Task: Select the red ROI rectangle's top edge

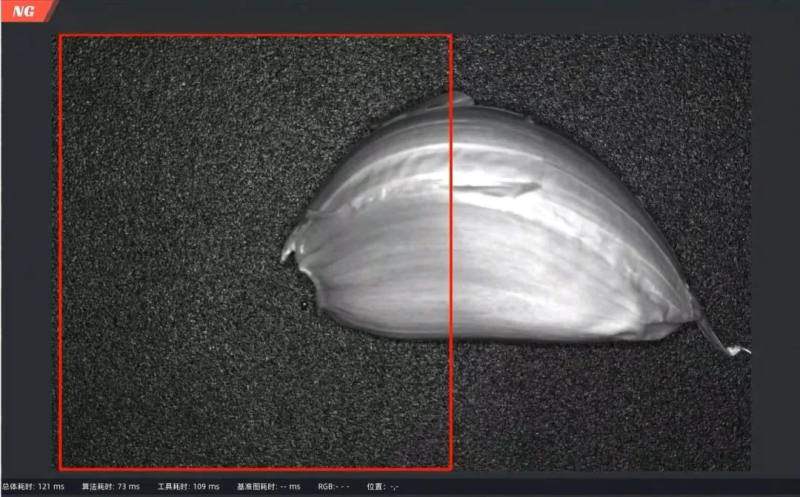Action: [x=255, y=35]
